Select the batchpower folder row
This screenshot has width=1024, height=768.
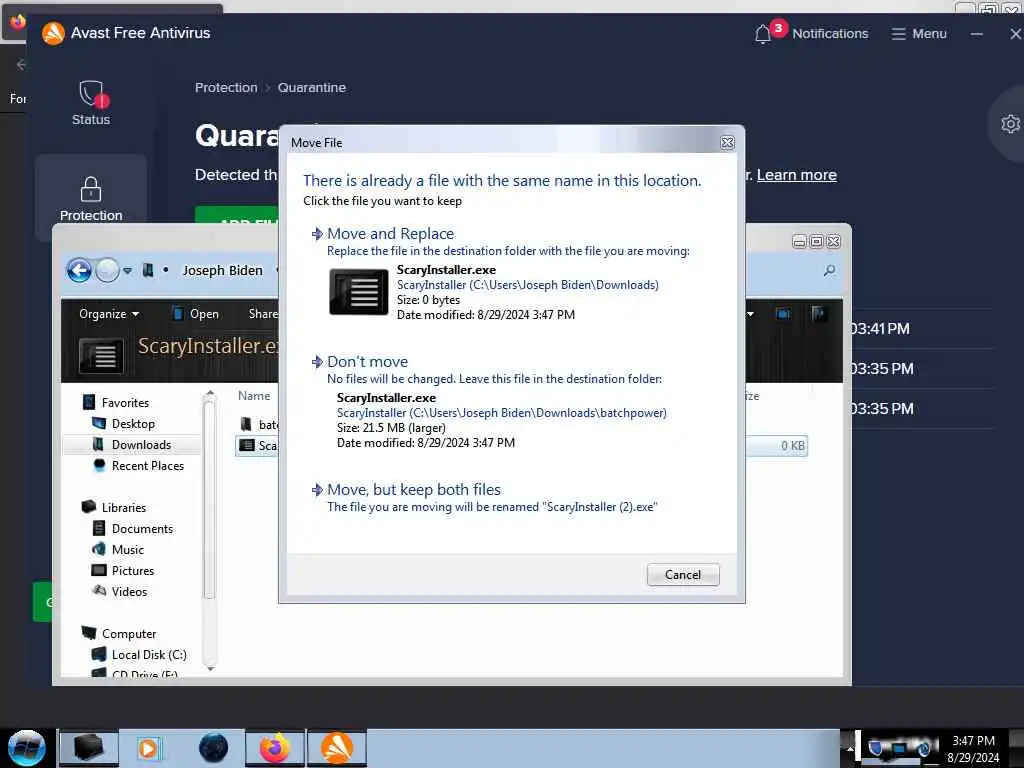259,424
